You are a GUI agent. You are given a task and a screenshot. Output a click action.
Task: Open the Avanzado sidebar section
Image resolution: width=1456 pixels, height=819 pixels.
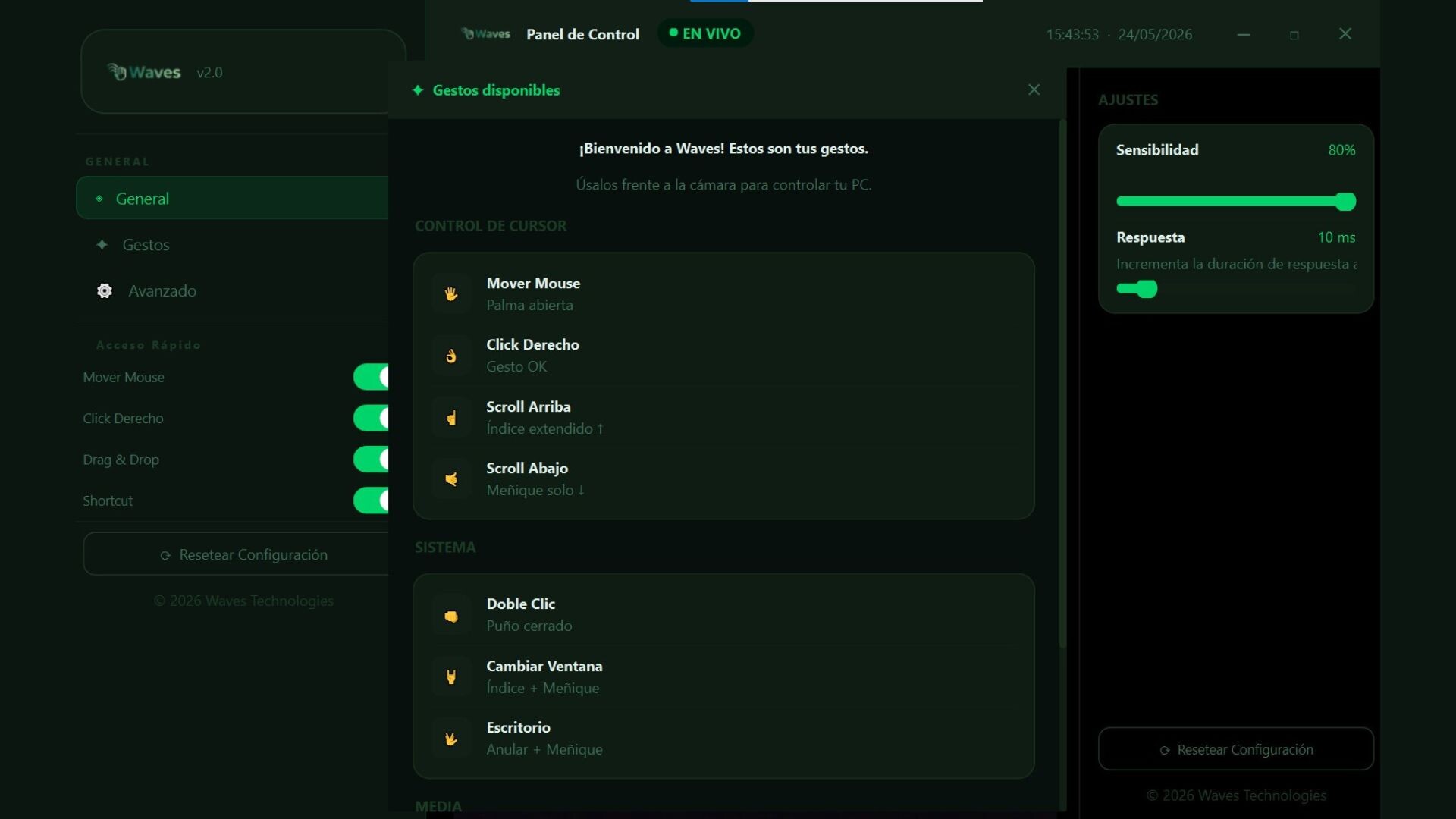click(x=232, y=291)
